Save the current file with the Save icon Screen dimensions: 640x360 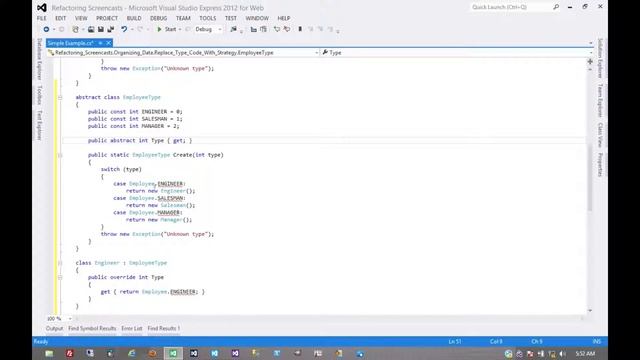tap(100, 29)
